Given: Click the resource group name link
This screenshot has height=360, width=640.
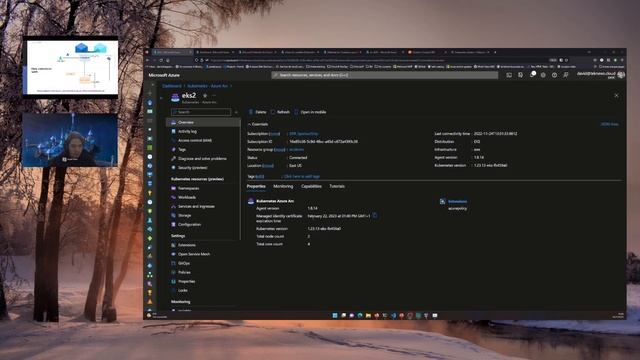Looking at the screenshot, I should pos(296,149).
